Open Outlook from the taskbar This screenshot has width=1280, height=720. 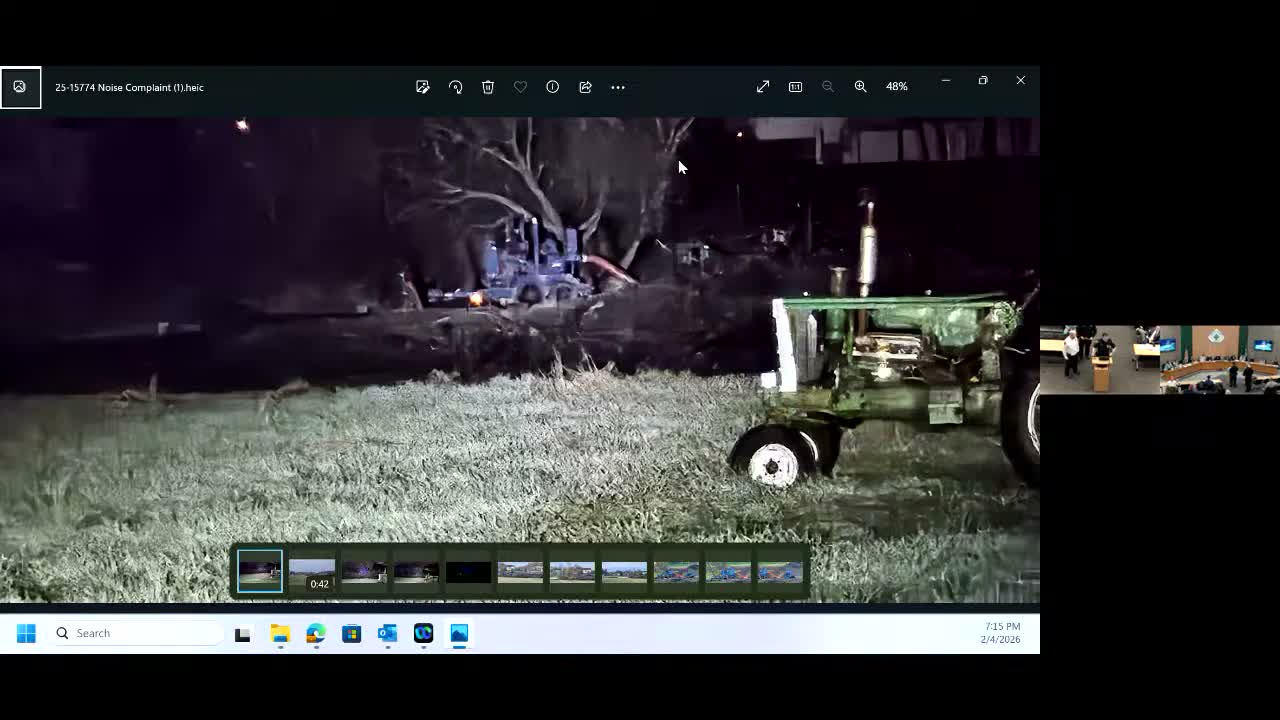[x=387, y=633]
